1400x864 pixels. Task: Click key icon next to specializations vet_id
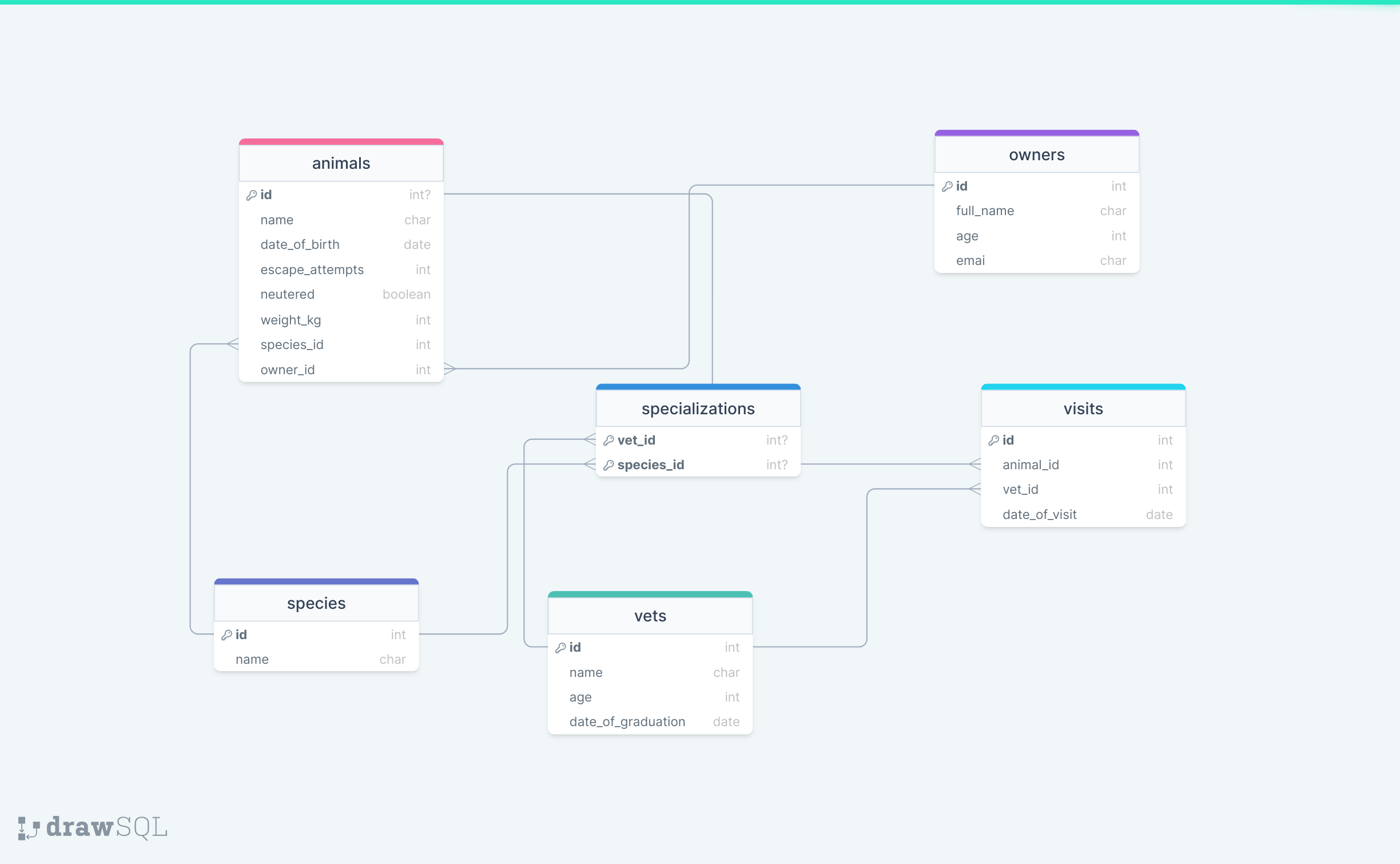coord(608,441)
